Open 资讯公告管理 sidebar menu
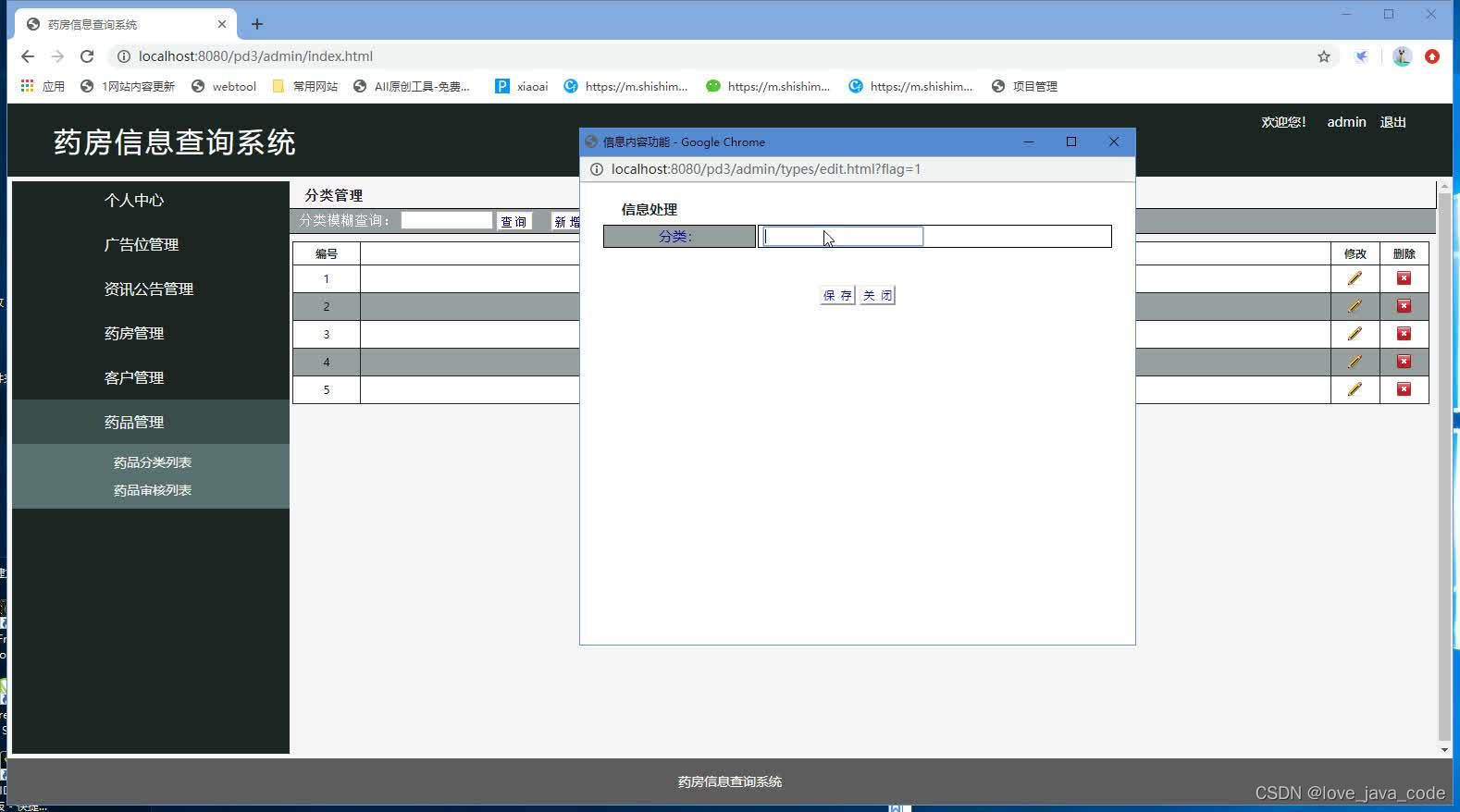Viewport: 1460px width, 812px height. coord(151,289)
